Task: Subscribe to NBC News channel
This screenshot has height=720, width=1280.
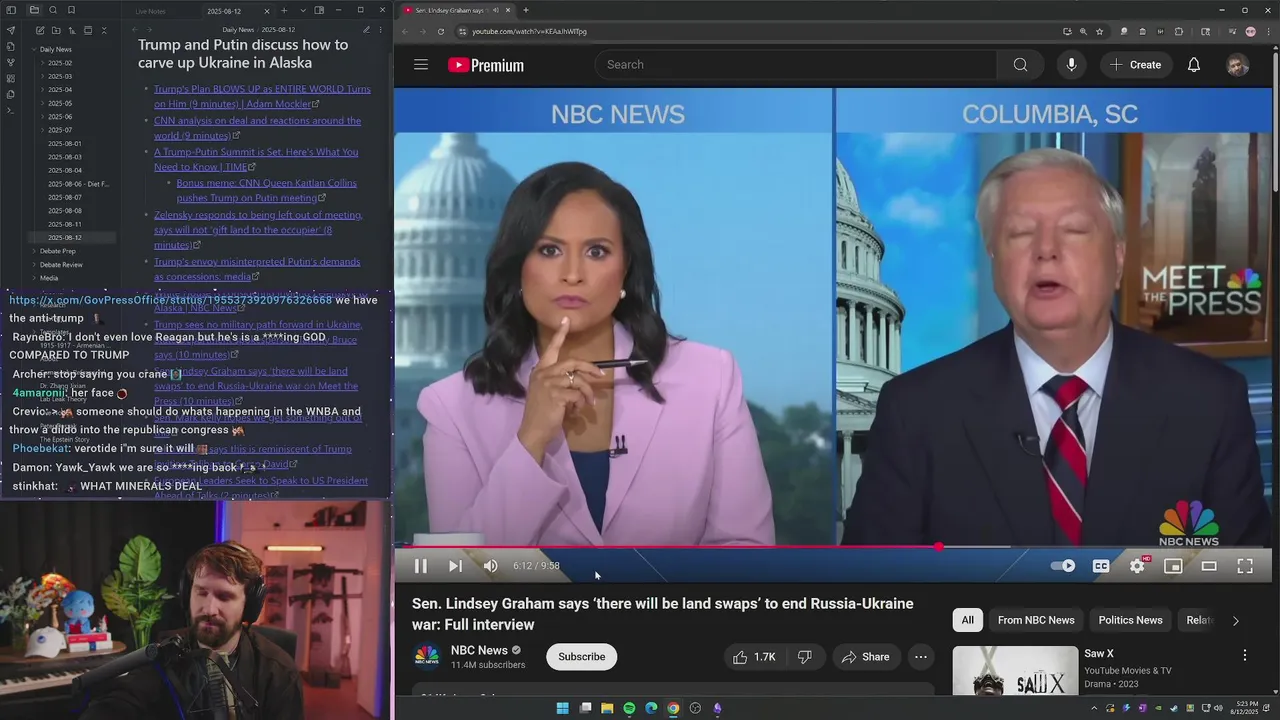Action: click(581, 657)
